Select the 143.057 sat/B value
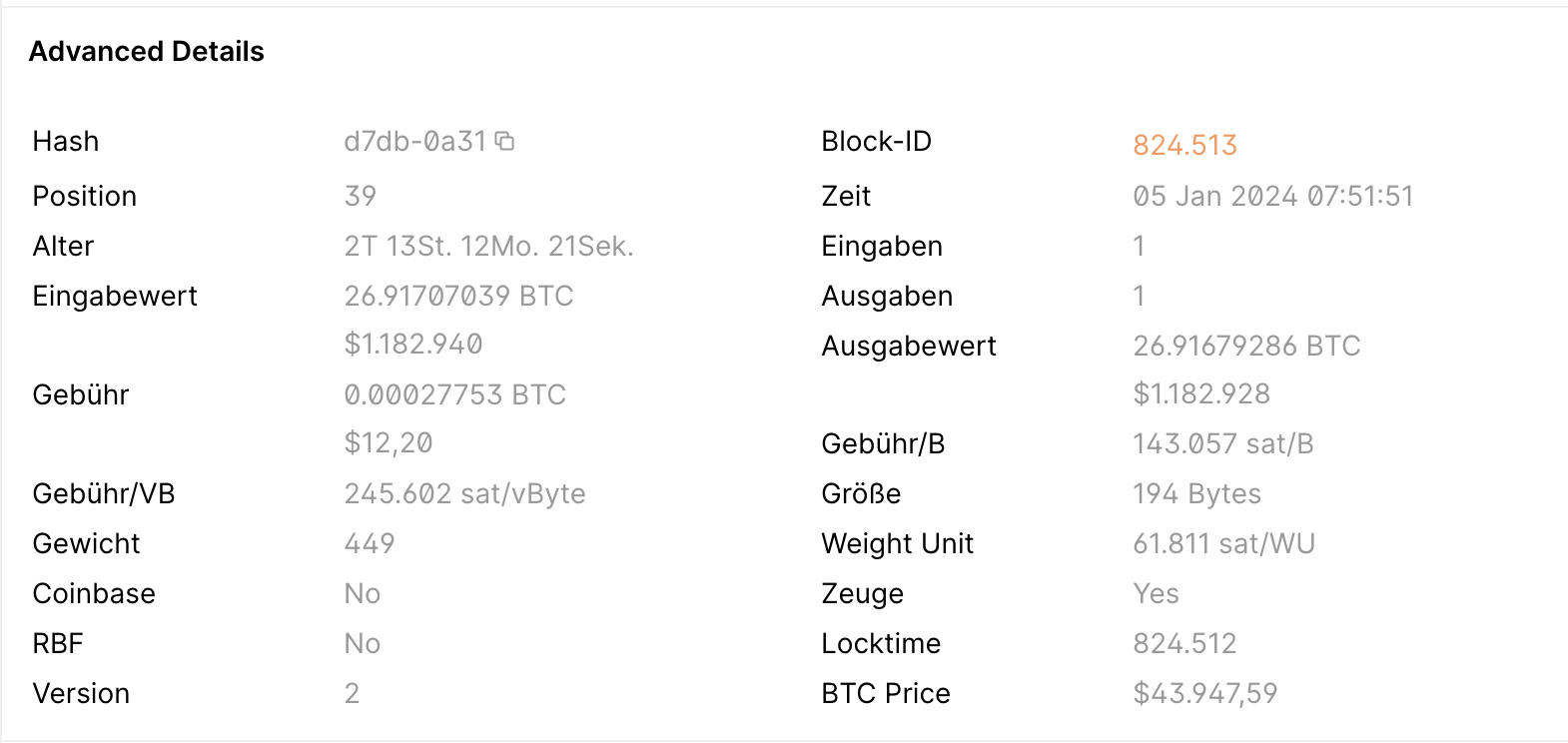The height and width of the screenshot is (743, 1568). [1222, 443]
